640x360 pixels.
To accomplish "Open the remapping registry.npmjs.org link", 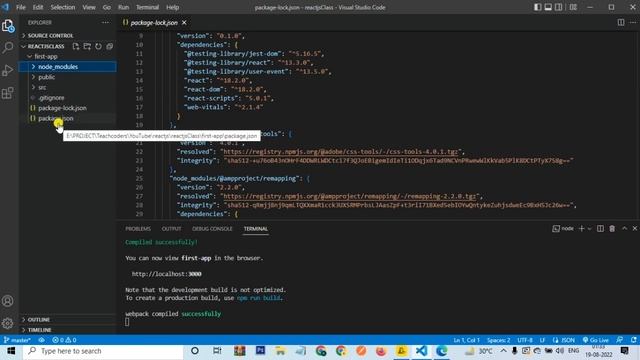I will tap(349, 196).
